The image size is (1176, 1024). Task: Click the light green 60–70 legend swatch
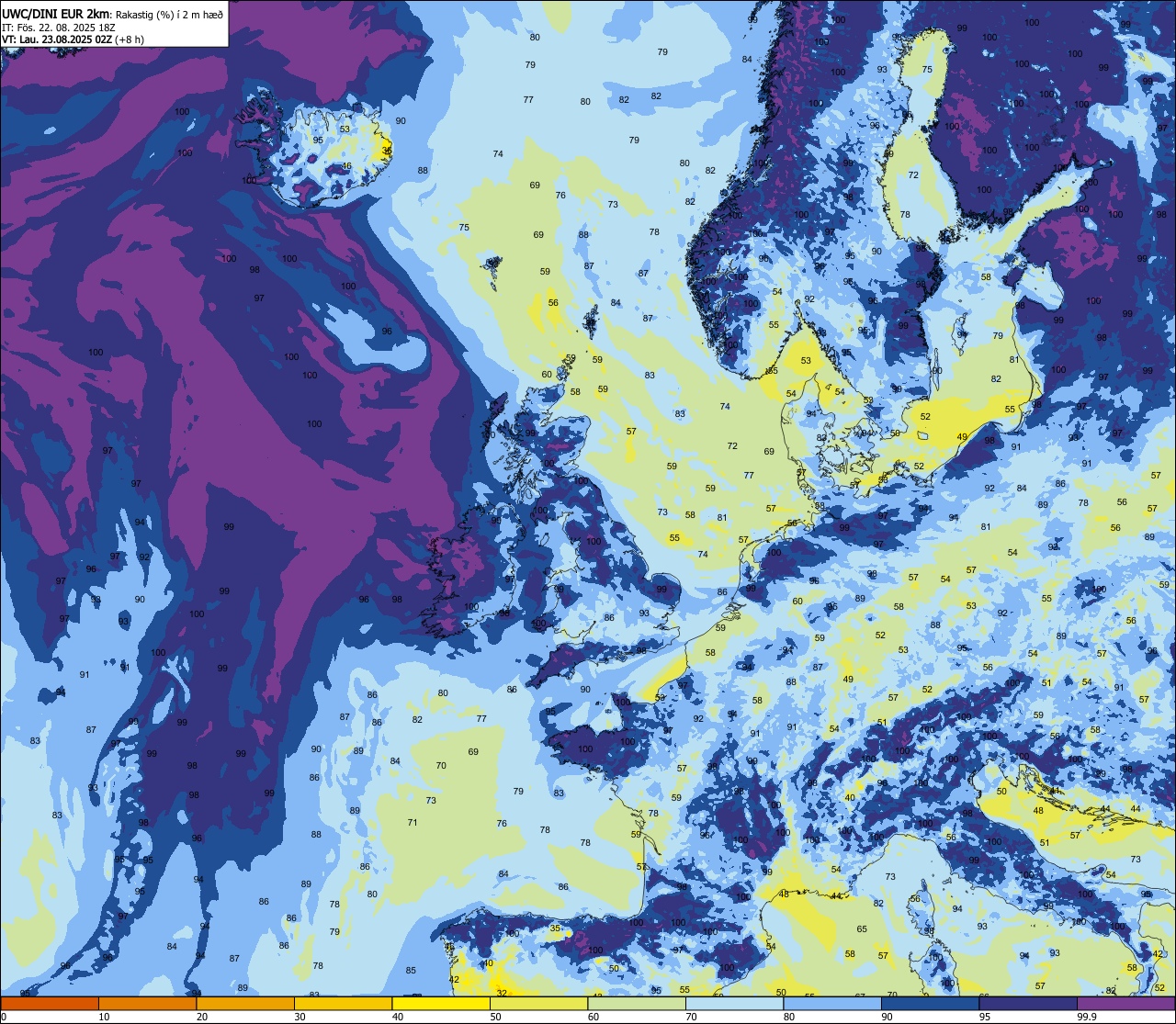[637, 1003]
